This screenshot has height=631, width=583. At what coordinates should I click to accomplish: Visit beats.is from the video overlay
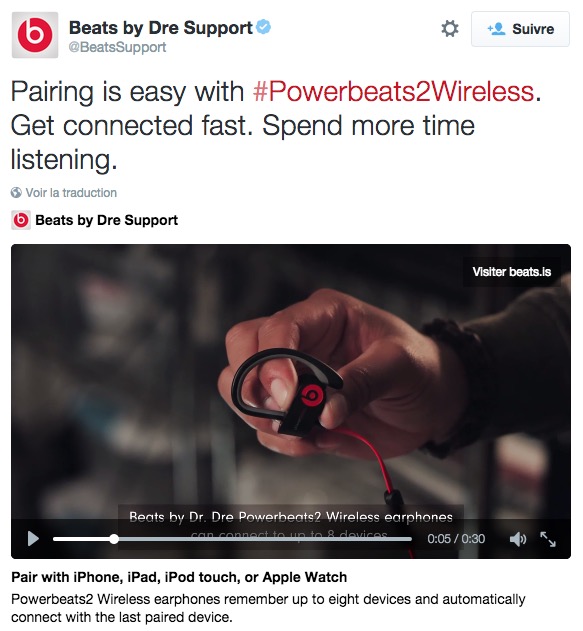coord(511,272)
